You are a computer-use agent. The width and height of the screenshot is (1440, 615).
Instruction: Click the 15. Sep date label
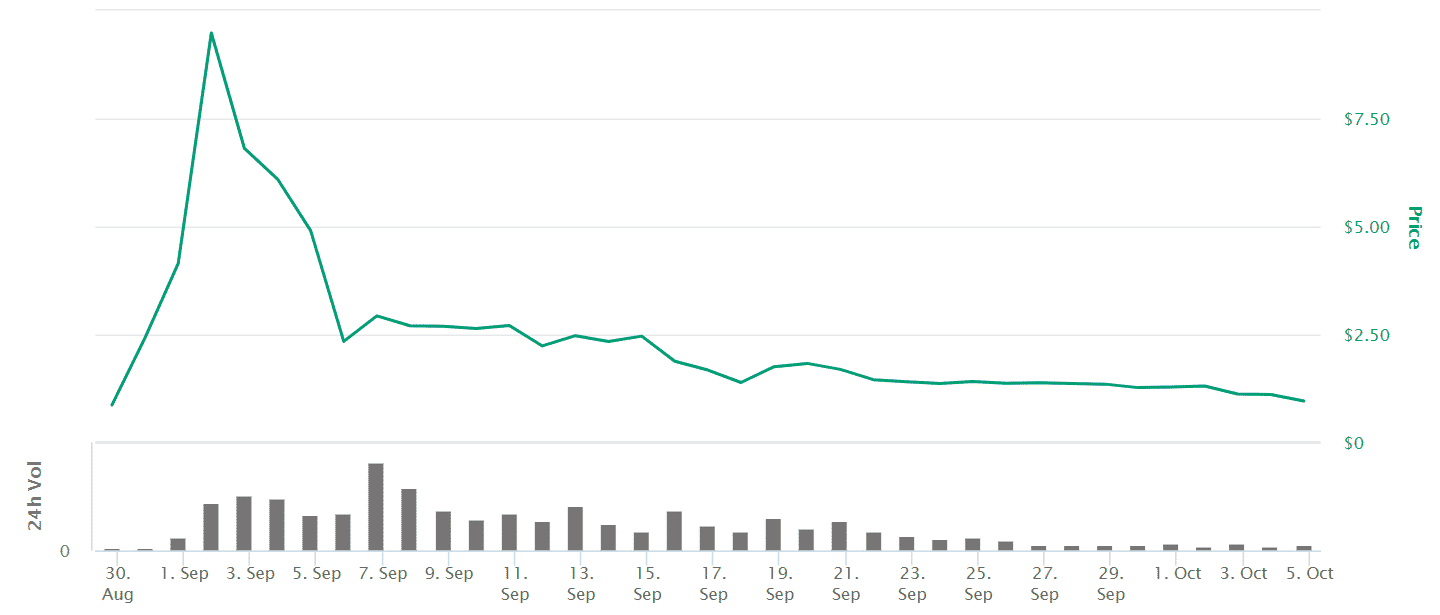point(647,584)
